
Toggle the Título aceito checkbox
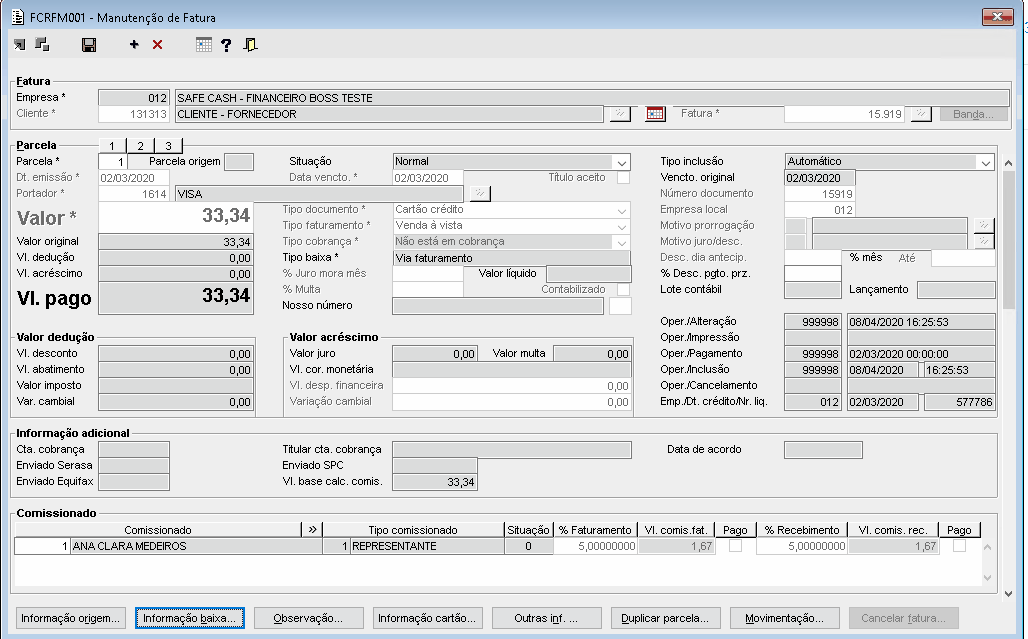[x=623, y=178]
